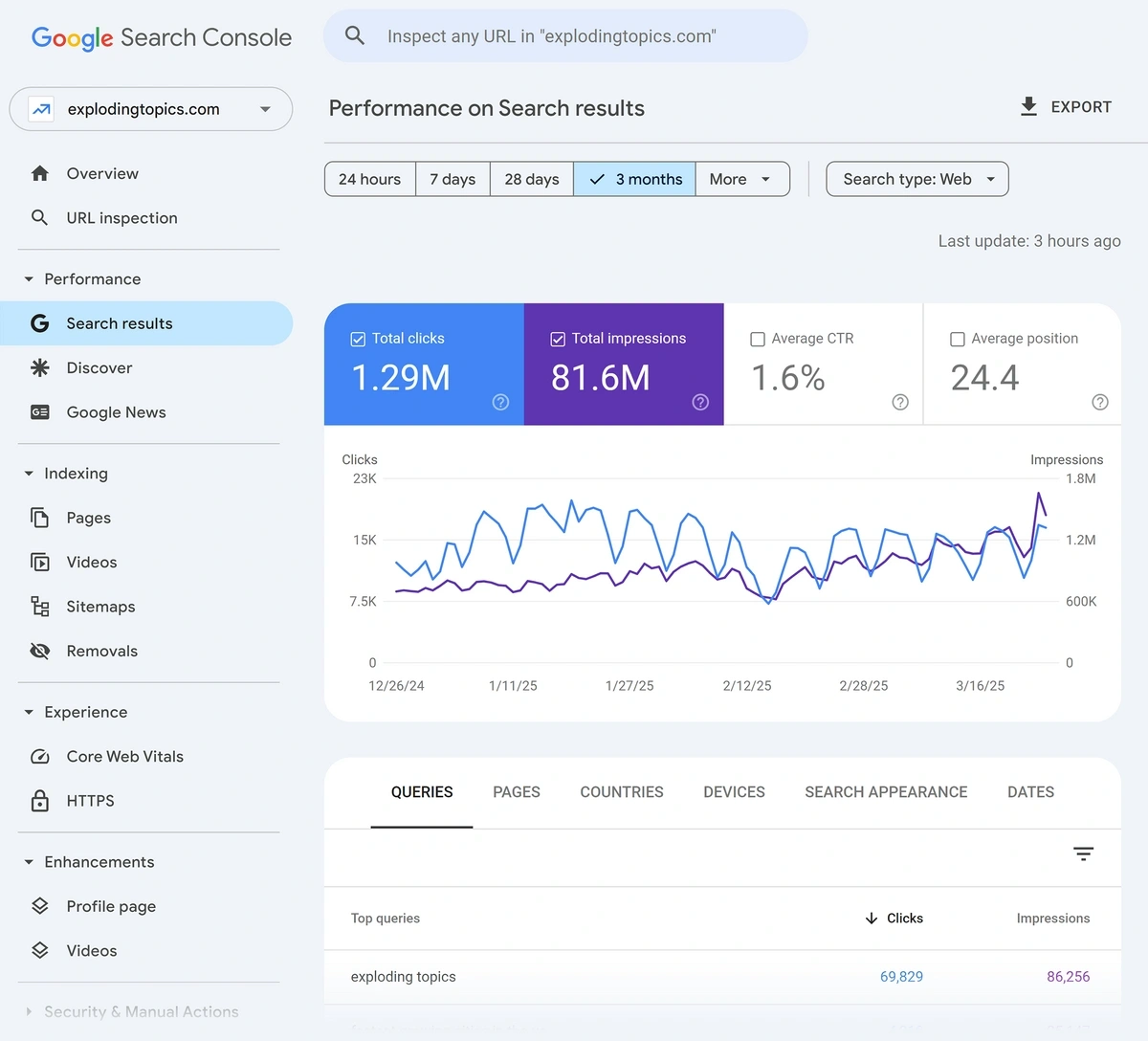Click the export download arrow icon
Viewport: 1148px width, 1041px height.
pos(1028,106)
